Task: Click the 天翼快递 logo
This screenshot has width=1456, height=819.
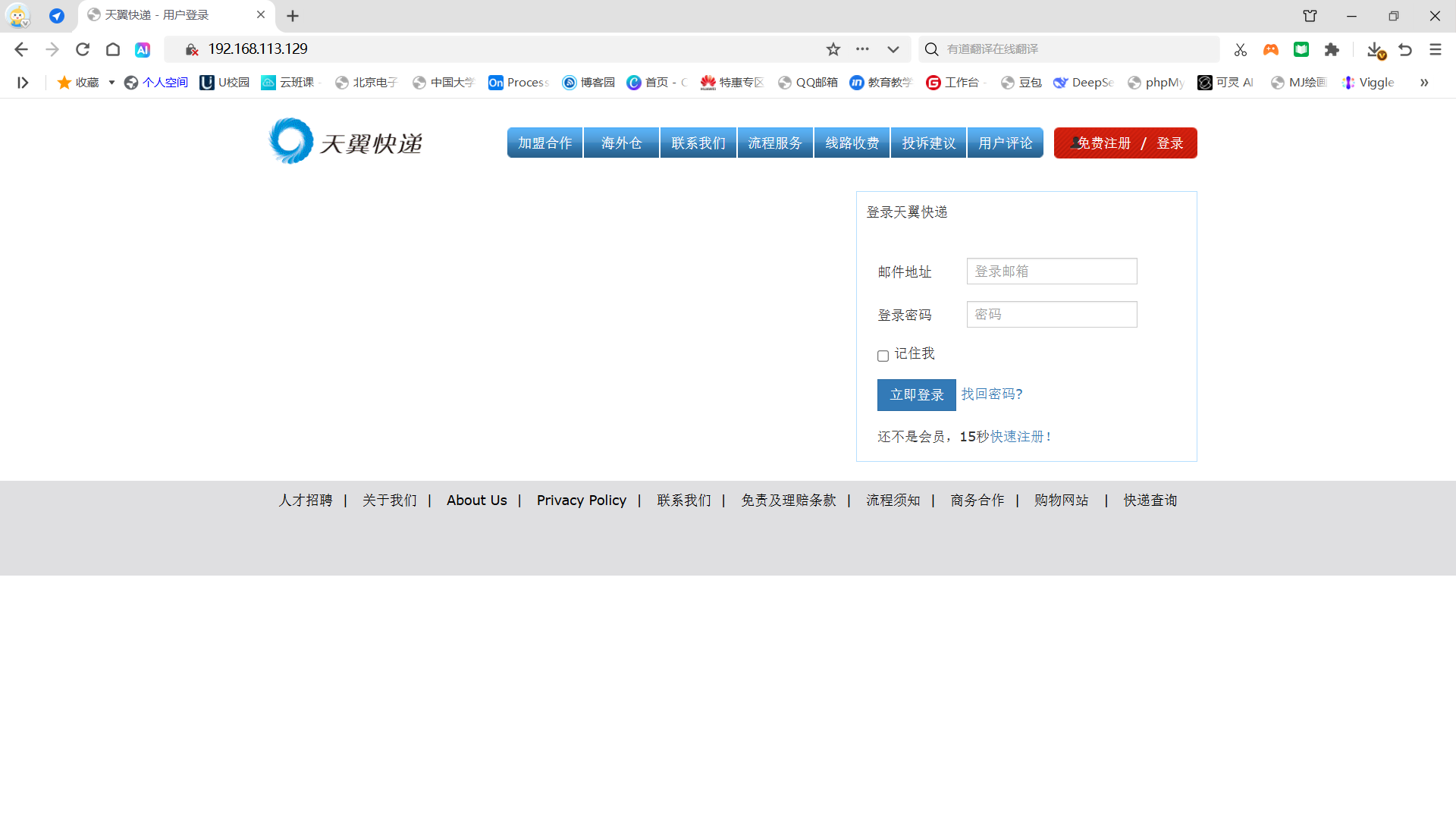Action: [346, 142]
